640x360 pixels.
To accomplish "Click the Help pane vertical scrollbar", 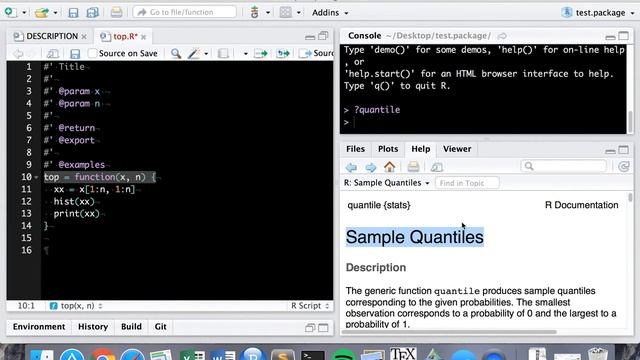I will (x=631, y=198).
